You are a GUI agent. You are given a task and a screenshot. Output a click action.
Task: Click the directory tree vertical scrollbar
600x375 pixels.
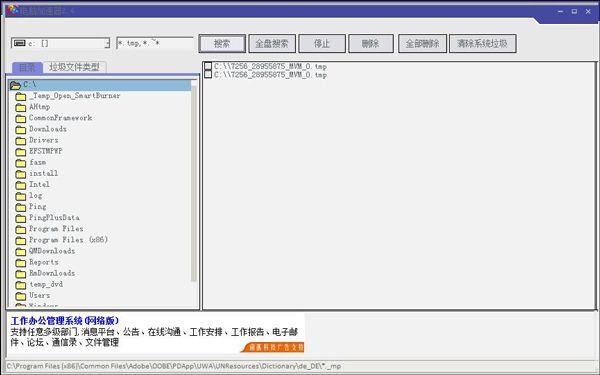[194, 184]
